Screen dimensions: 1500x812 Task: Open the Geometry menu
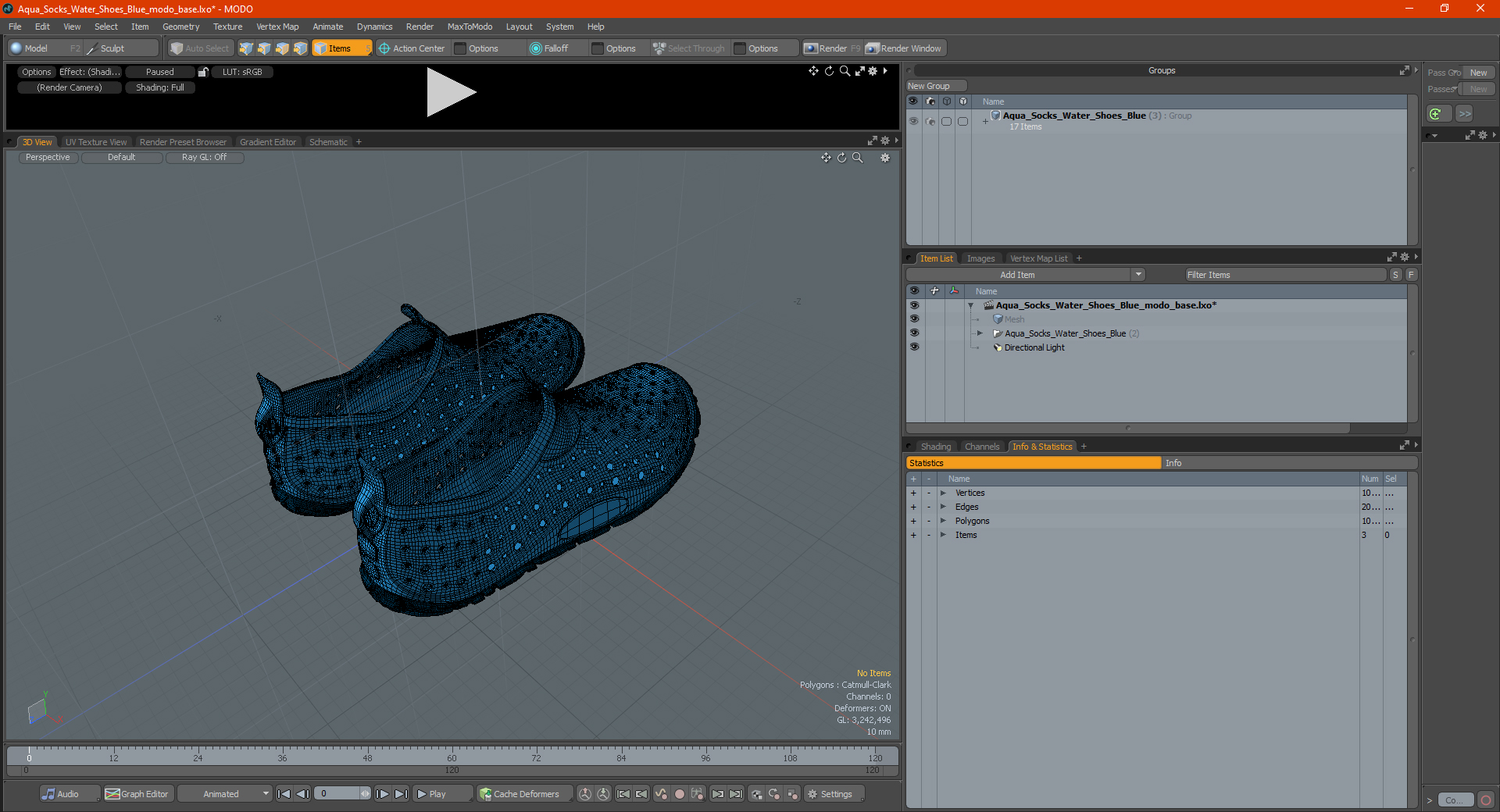tap(180, 27)
